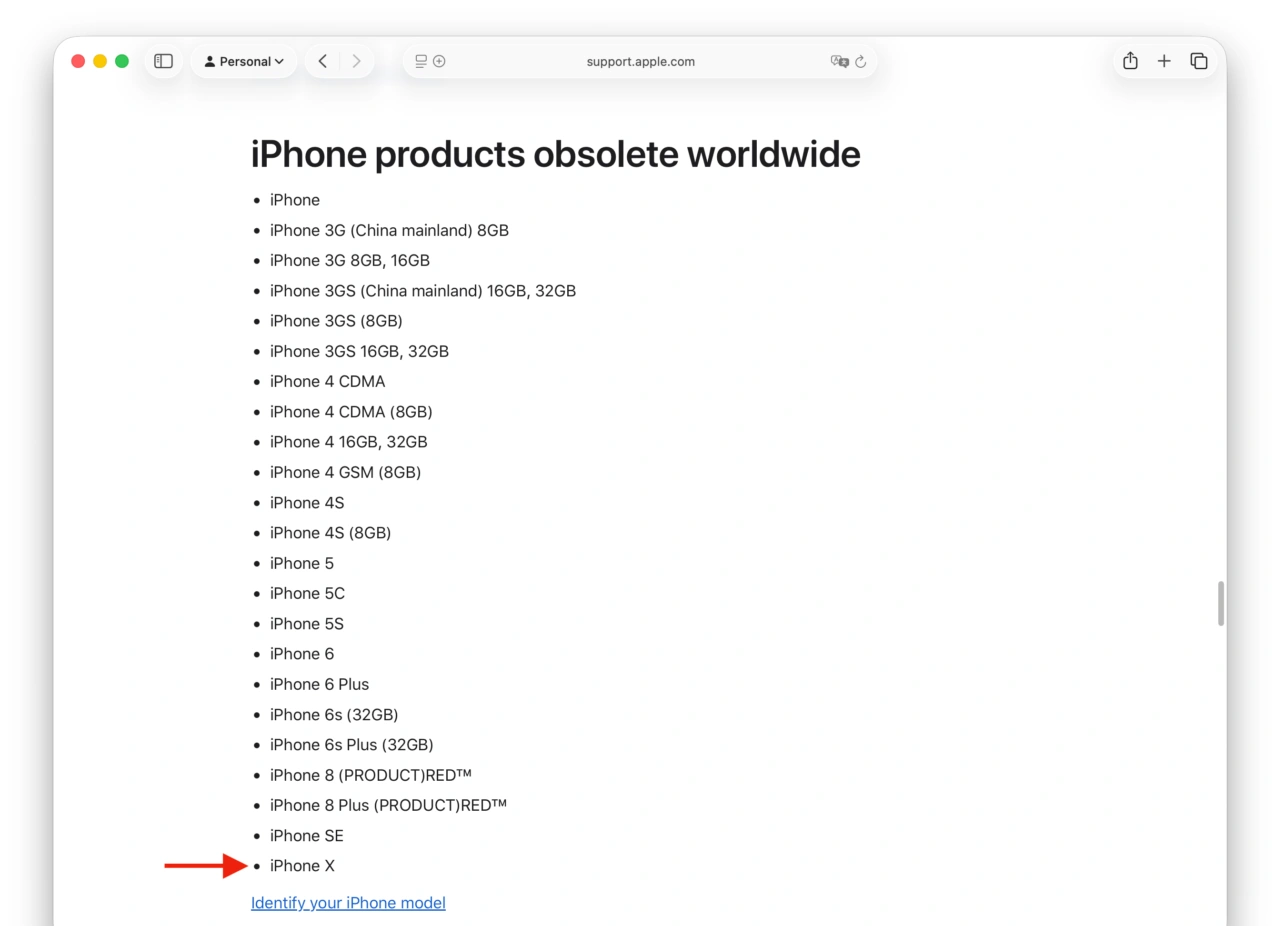Click the first 'iPhone' list item
1280x926 pixels.
(x=295, y=200)
